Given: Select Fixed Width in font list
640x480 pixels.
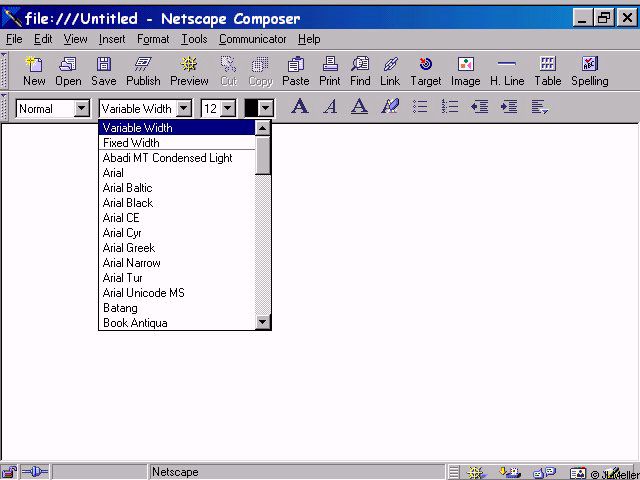Looking at the screenshot, I should pyautogui.click(x=177, y=143).
